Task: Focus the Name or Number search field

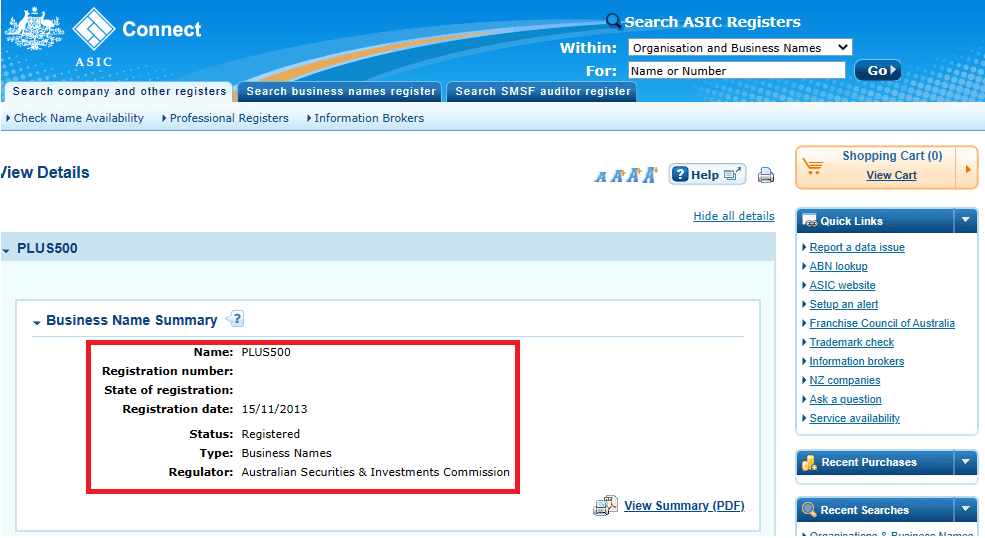Action: pyautogui.click(x=737, y=70)
